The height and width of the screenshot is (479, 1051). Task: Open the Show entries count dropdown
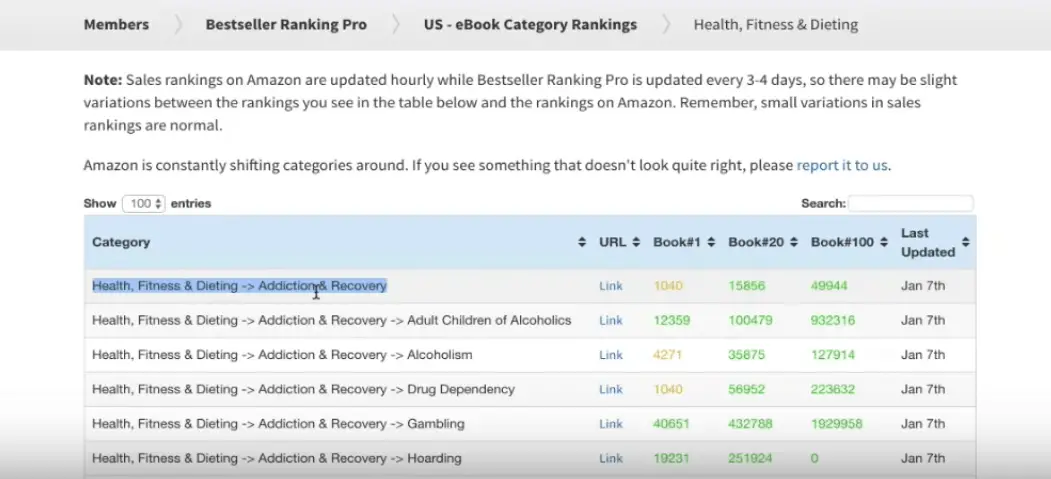pos(143,204)
